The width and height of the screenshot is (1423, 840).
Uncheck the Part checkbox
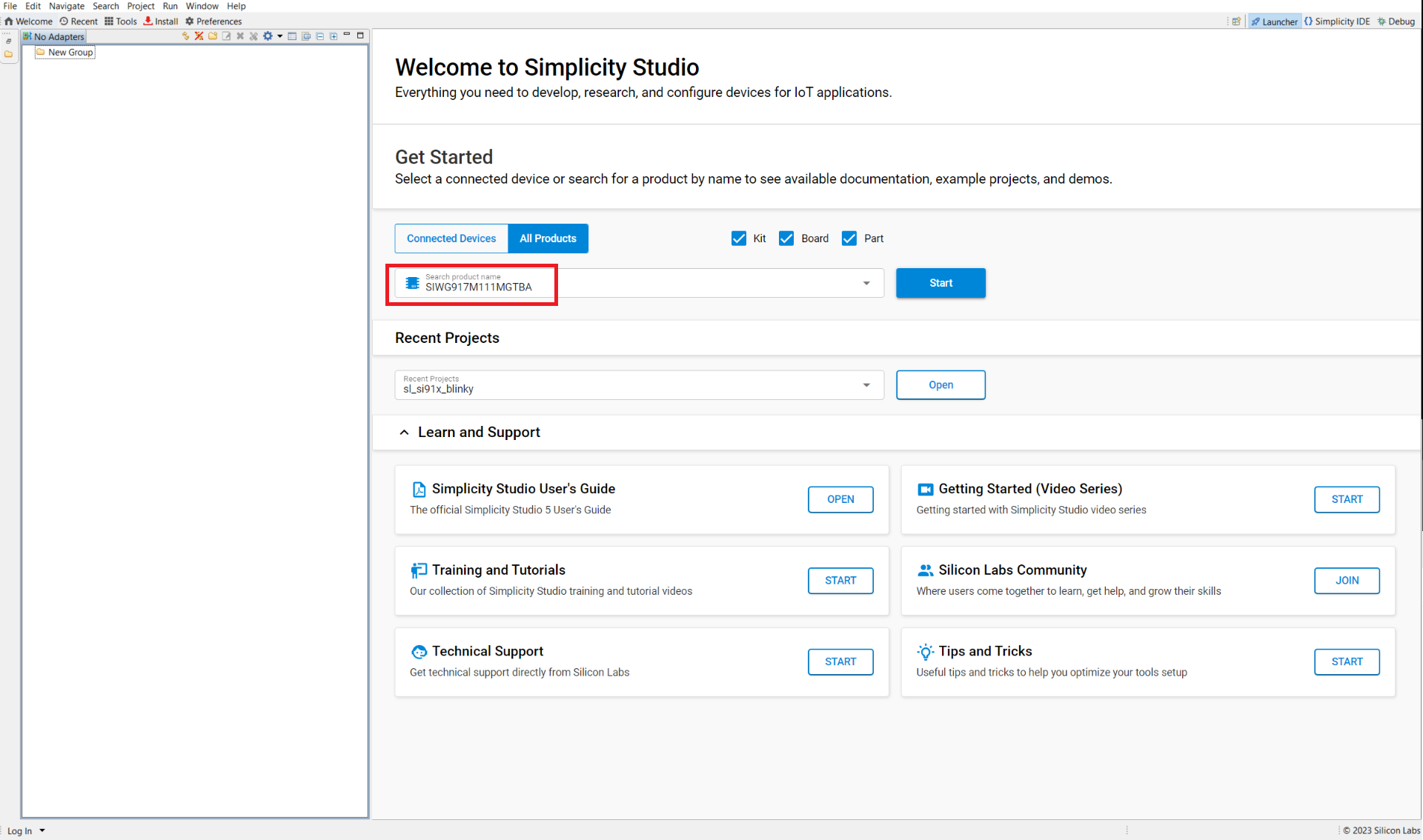(849, 239)
